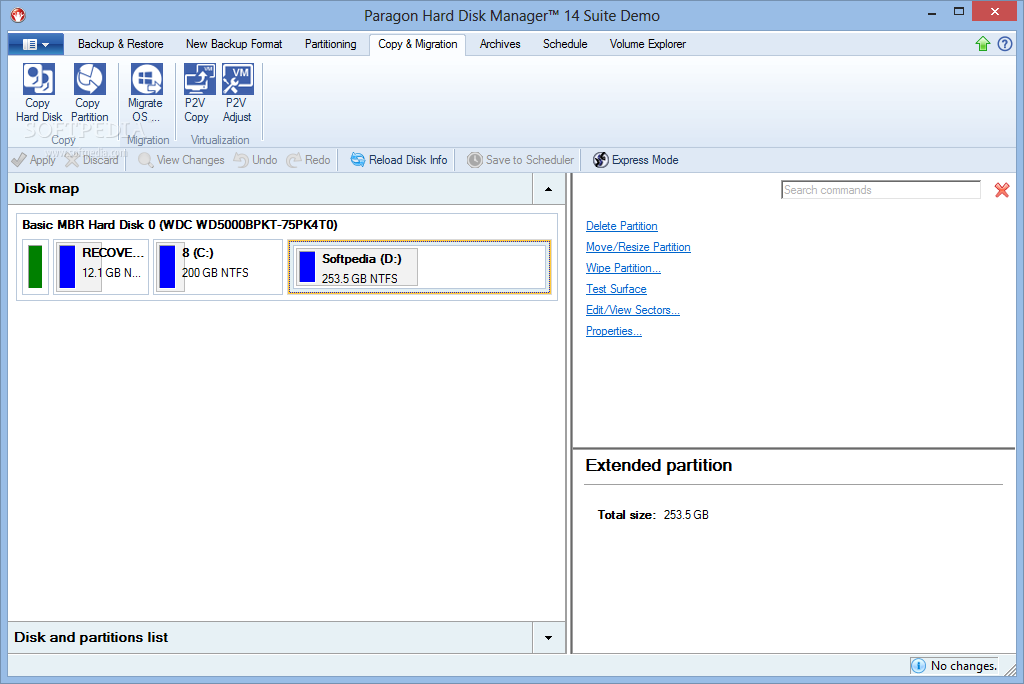Viewport: 1024px width, 684px height.
Task: Open the help question mark icon
Action: point(1005,44)
